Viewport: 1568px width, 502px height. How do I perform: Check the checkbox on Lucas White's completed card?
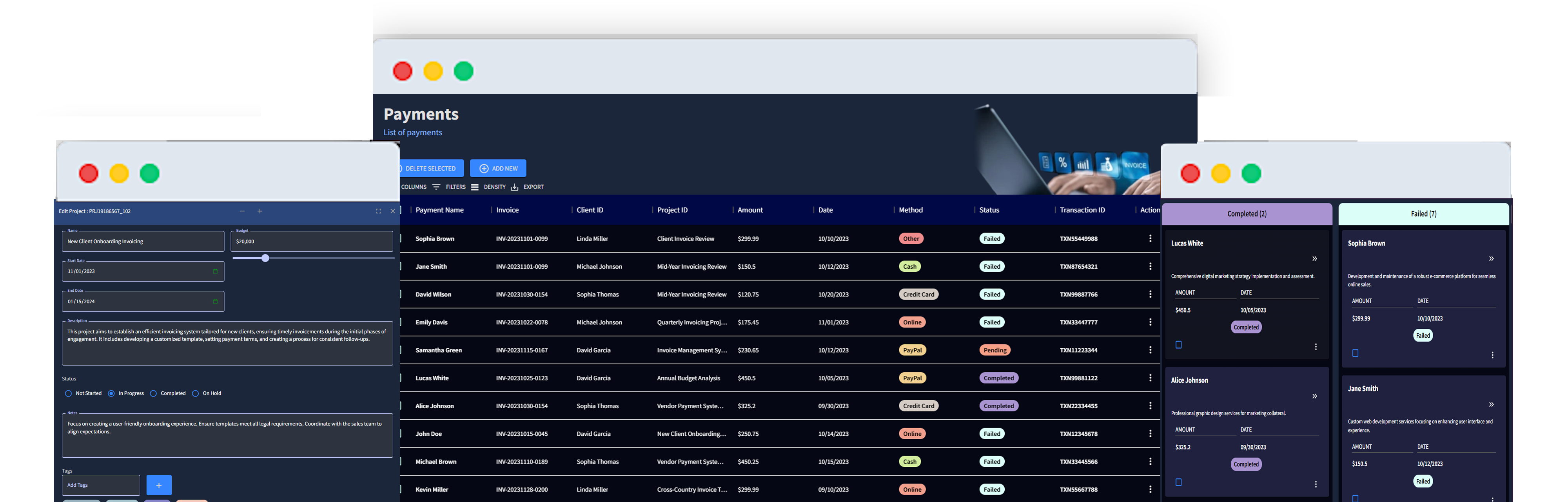click(1179, 345)
